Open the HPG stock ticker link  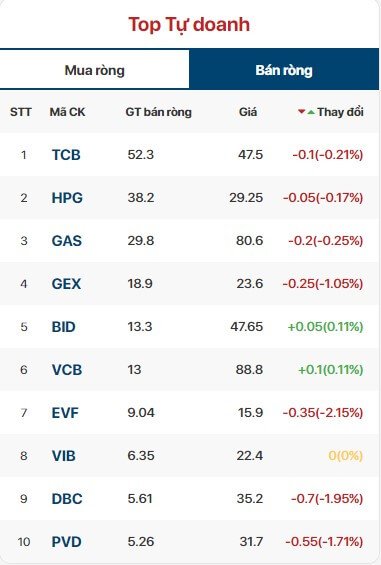click(x=67, y=198)
